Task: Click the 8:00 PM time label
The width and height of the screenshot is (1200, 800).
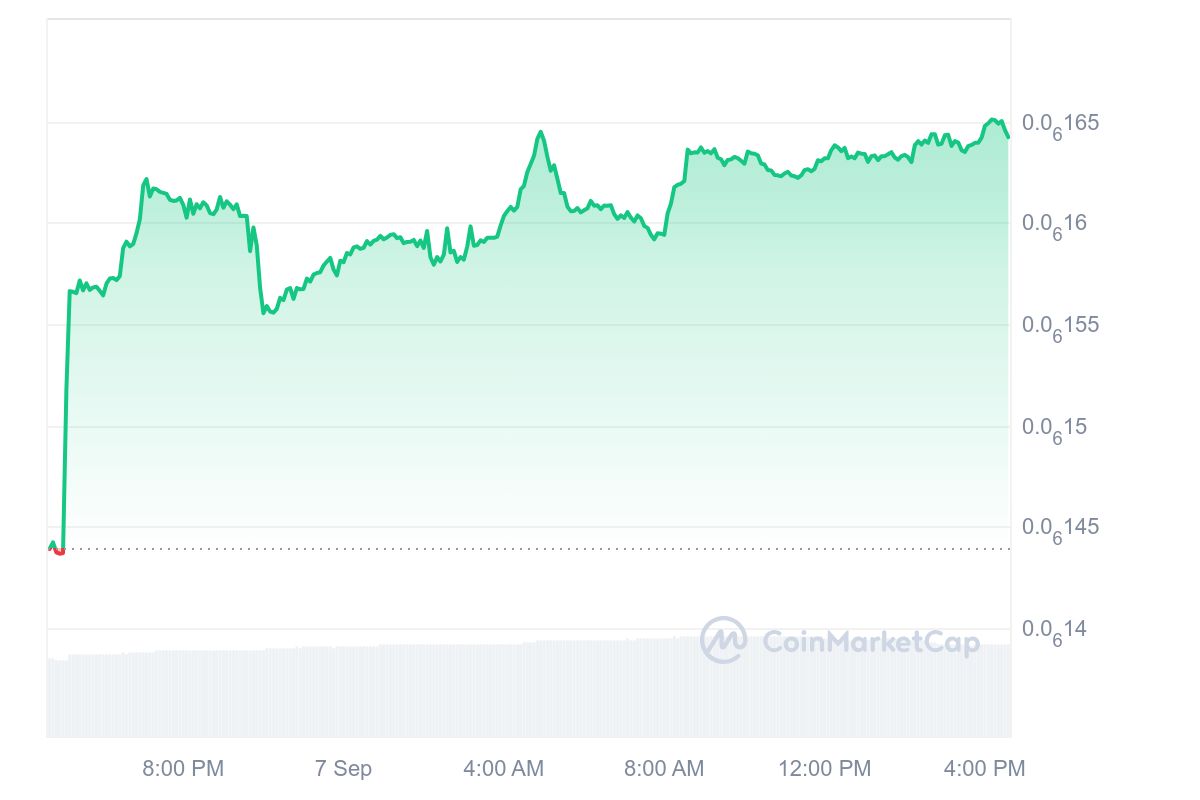Action: coord(183,769)
